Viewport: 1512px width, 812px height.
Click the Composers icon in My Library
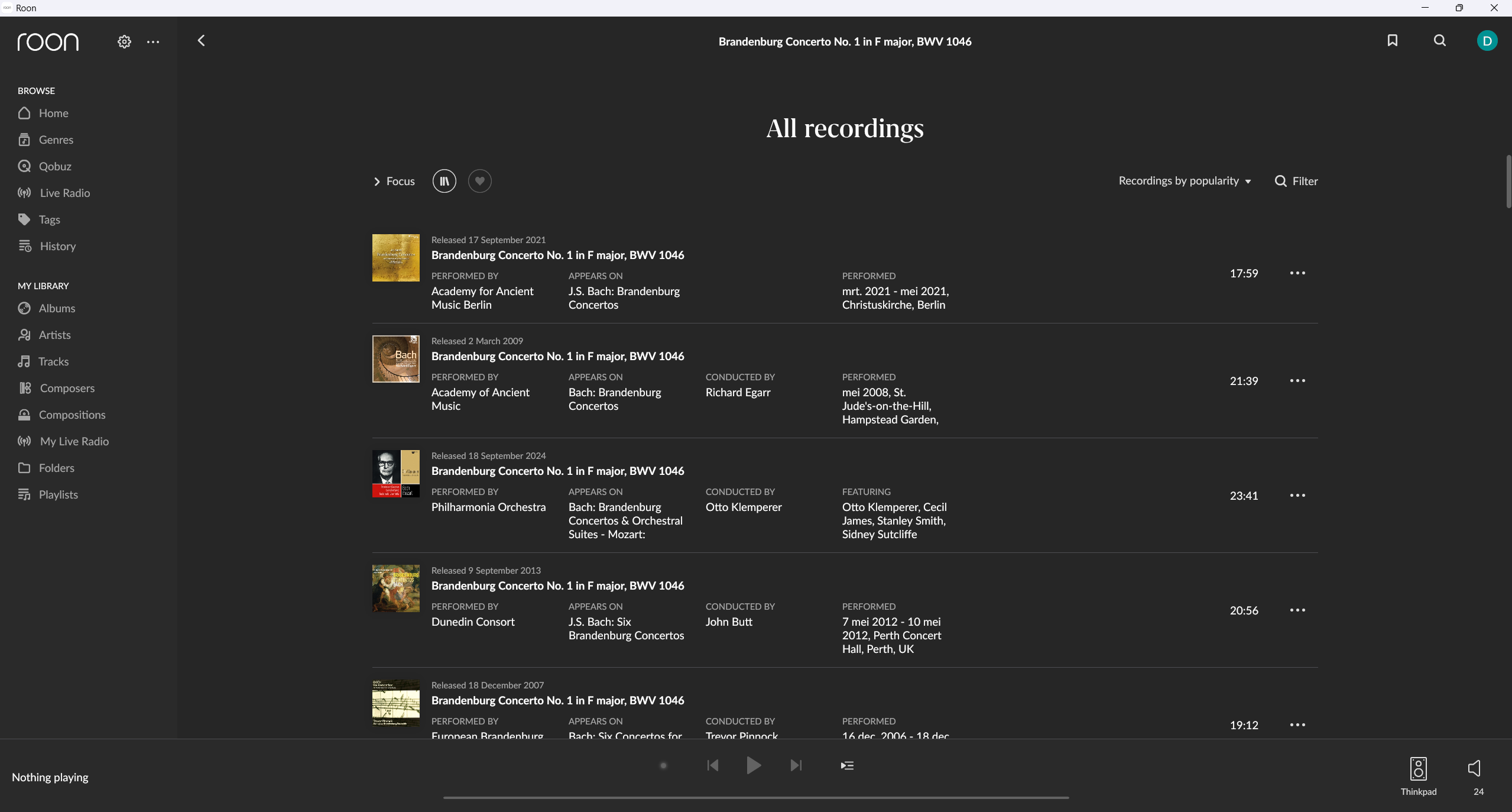click(x=25, y=388)
